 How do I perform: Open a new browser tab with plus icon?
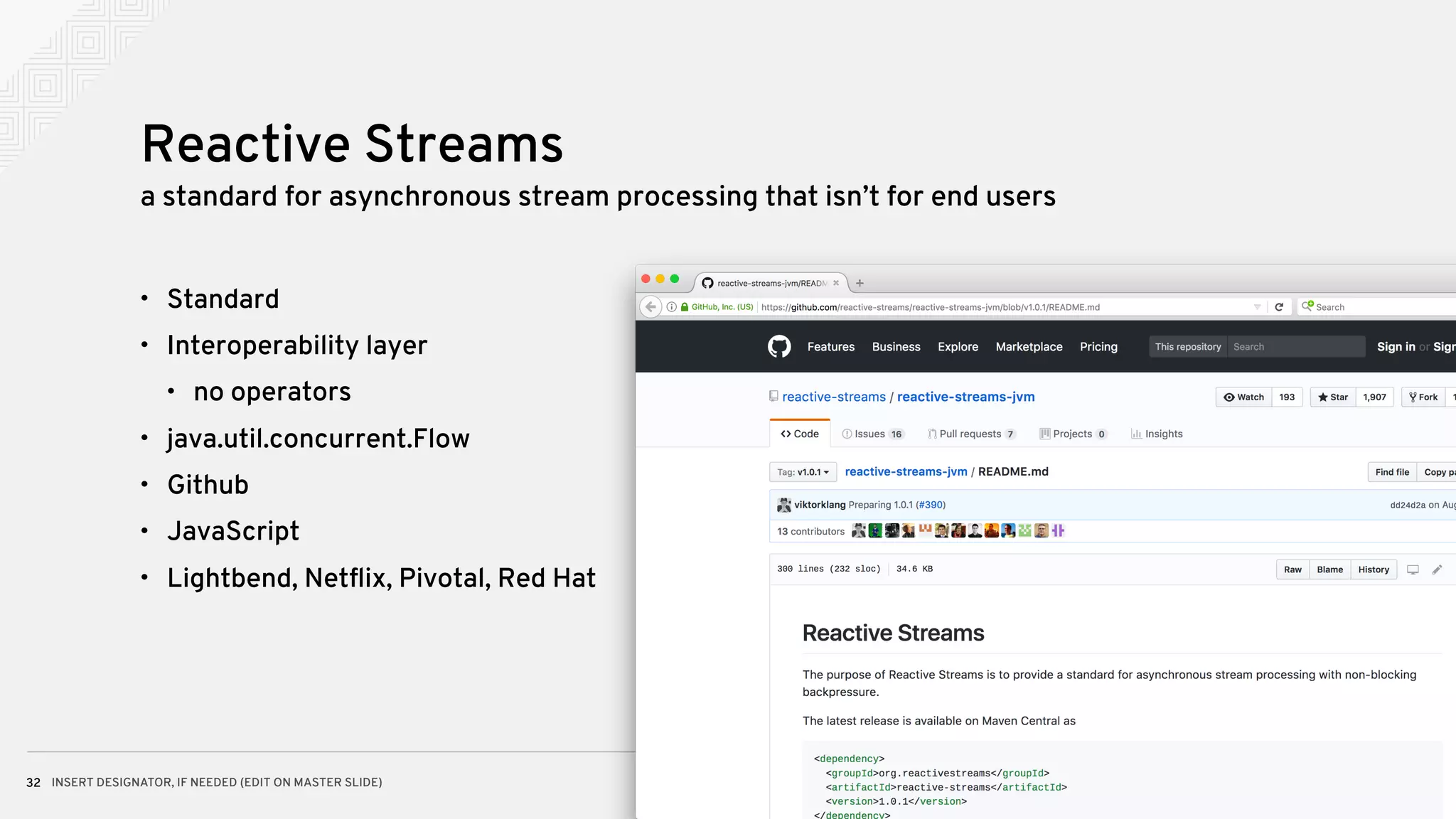tap(860, 283)
